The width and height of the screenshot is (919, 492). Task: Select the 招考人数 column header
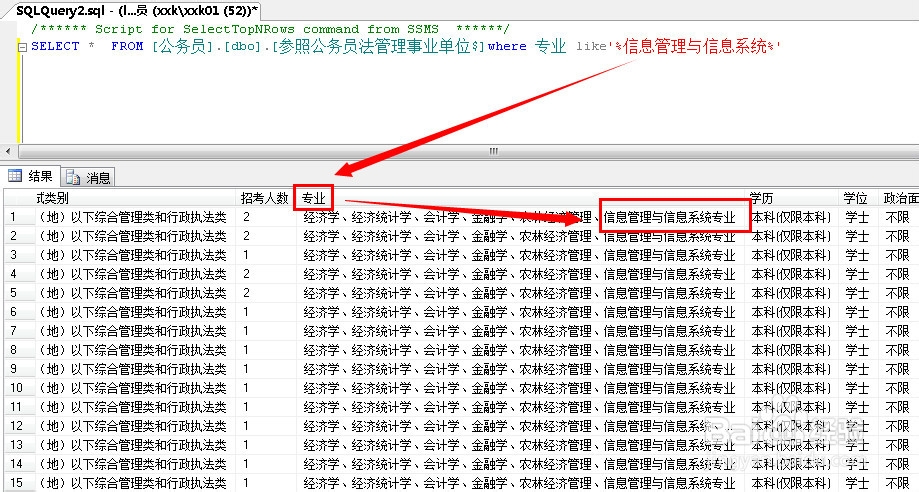pyautogui.click(x=265, y=198)
